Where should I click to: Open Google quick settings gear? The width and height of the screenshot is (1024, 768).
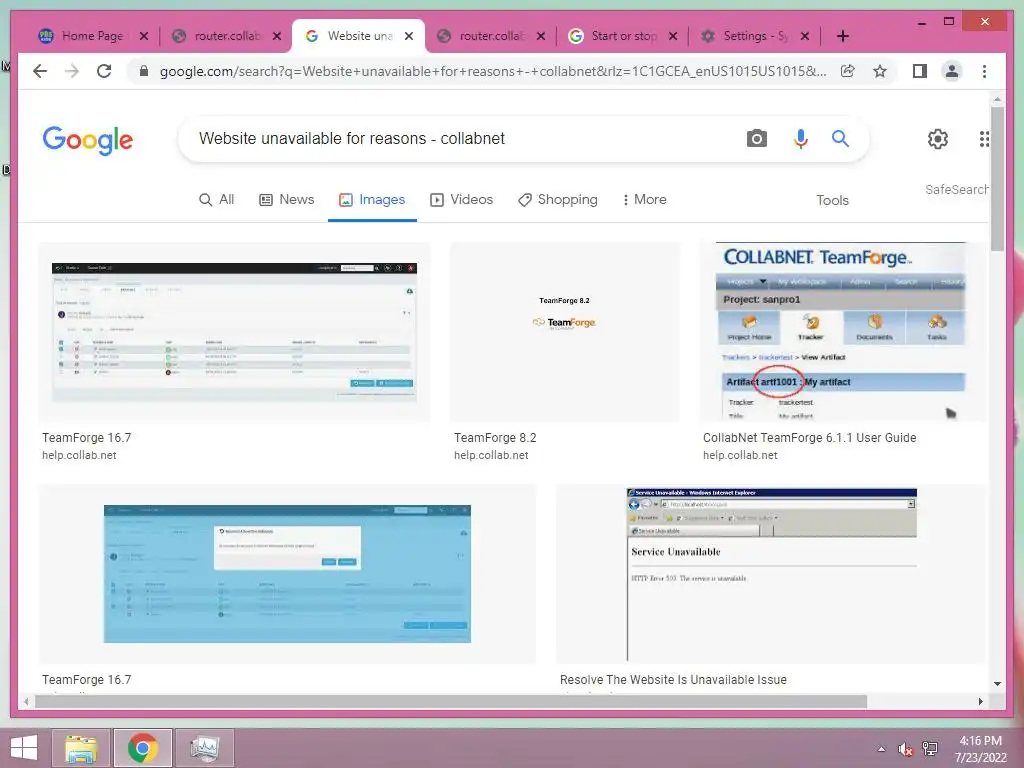click(938, 138)
